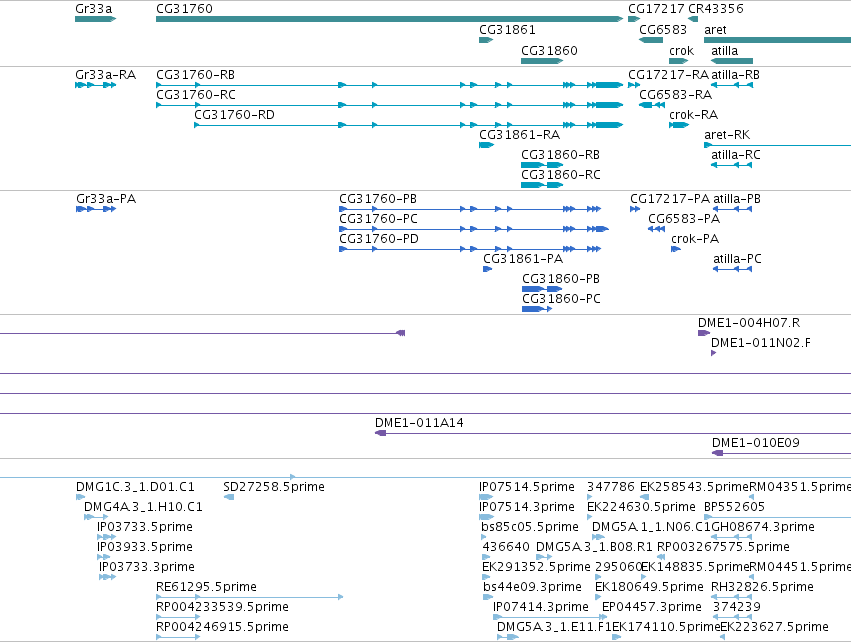This screenshot has height=642, width=851.
Task: Select EST EP04457.3prime
Action: [x=652, y=607]
